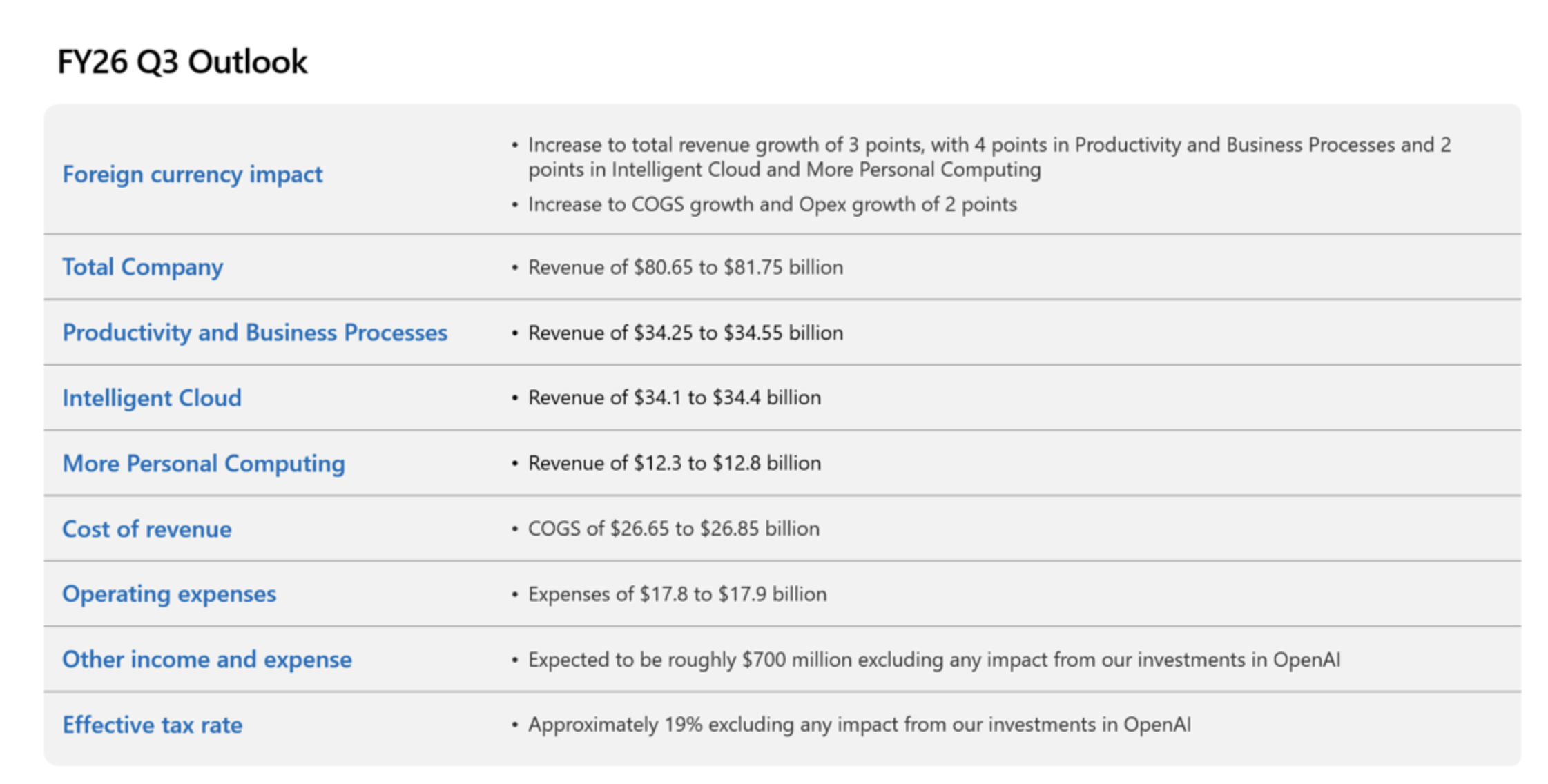Click Revenue of $34.1 to $34.4 billion
This screenshot has height=784, width=1548.
tap(674, 398)
